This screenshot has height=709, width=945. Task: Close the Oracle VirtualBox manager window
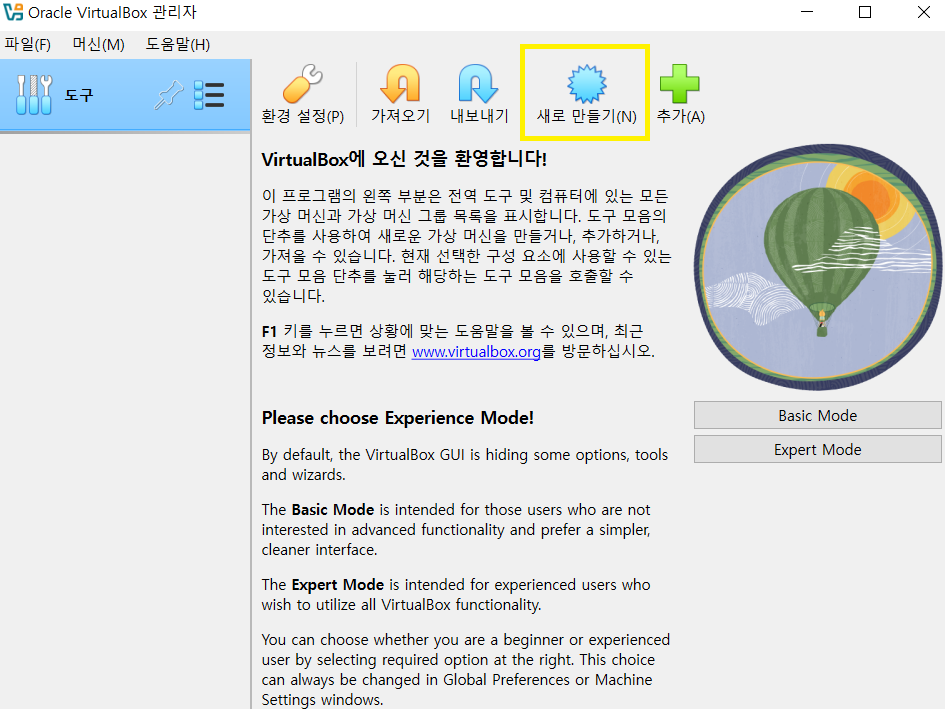[923, 12]
